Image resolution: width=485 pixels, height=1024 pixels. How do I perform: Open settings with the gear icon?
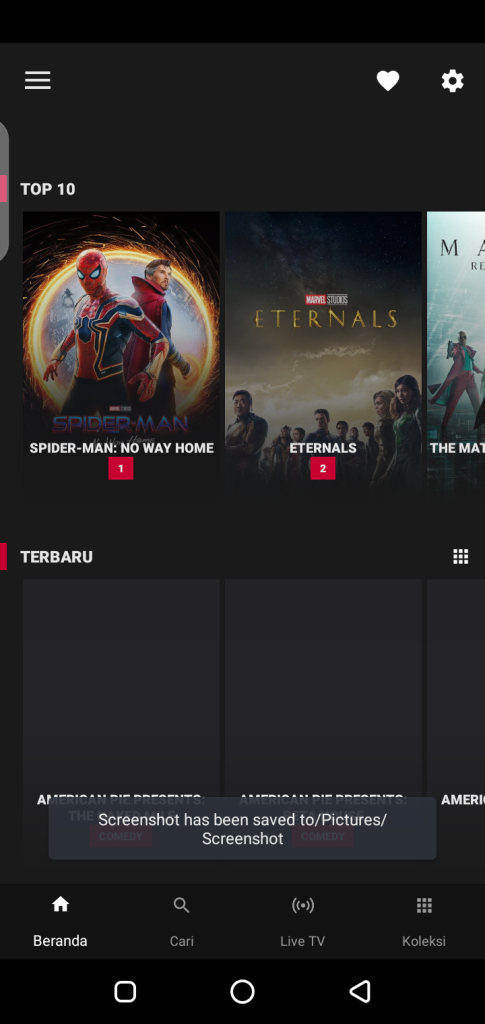pyautogui.click(x=452, y=81)
